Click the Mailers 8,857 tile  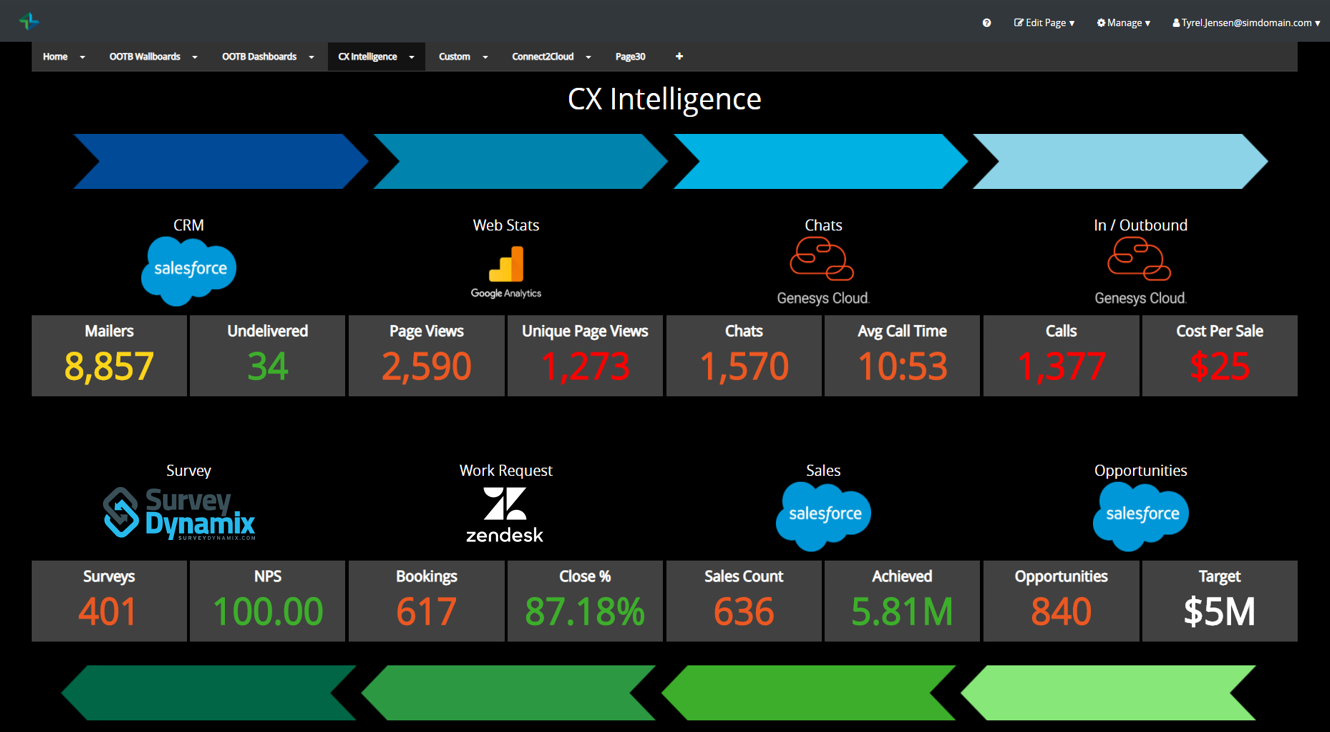(x=109, y=356)
